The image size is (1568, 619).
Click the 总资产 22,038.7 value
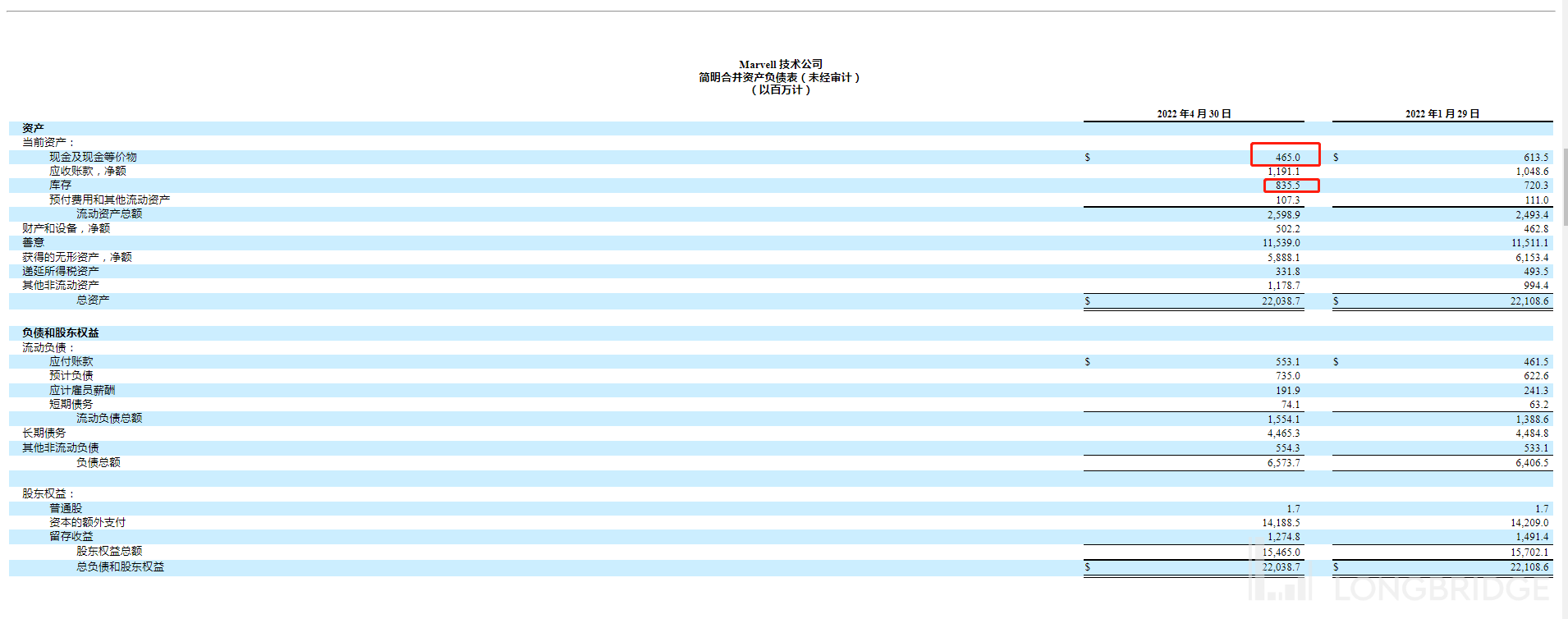1281,301
